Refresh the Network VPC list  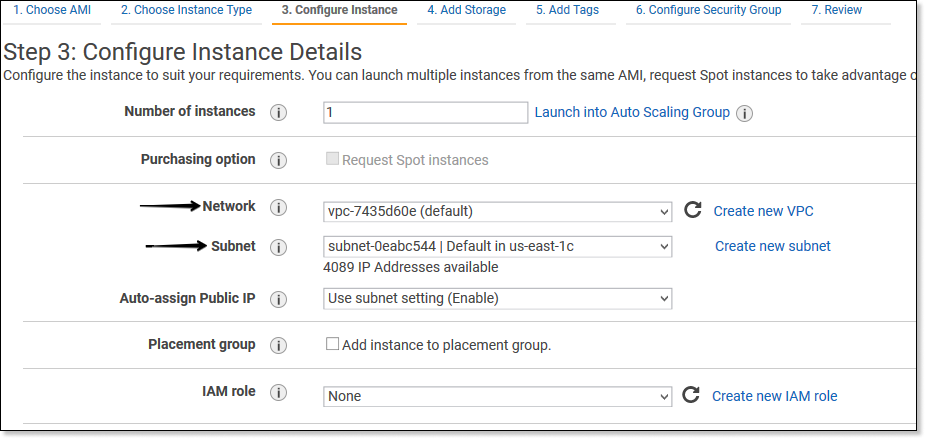point(692,210)
